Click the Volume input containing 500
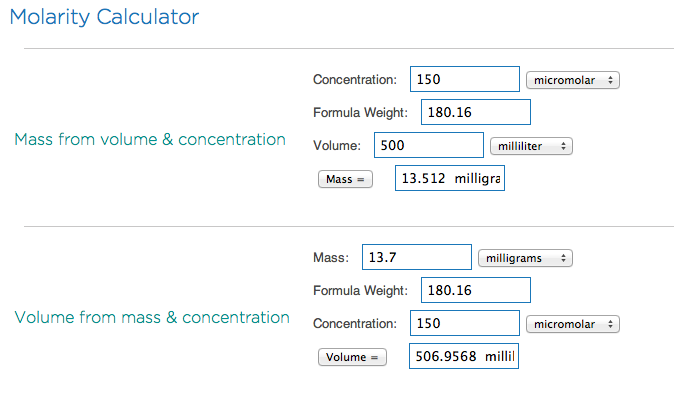Viewport: 683px width, 404px height. tap(429, 145)
